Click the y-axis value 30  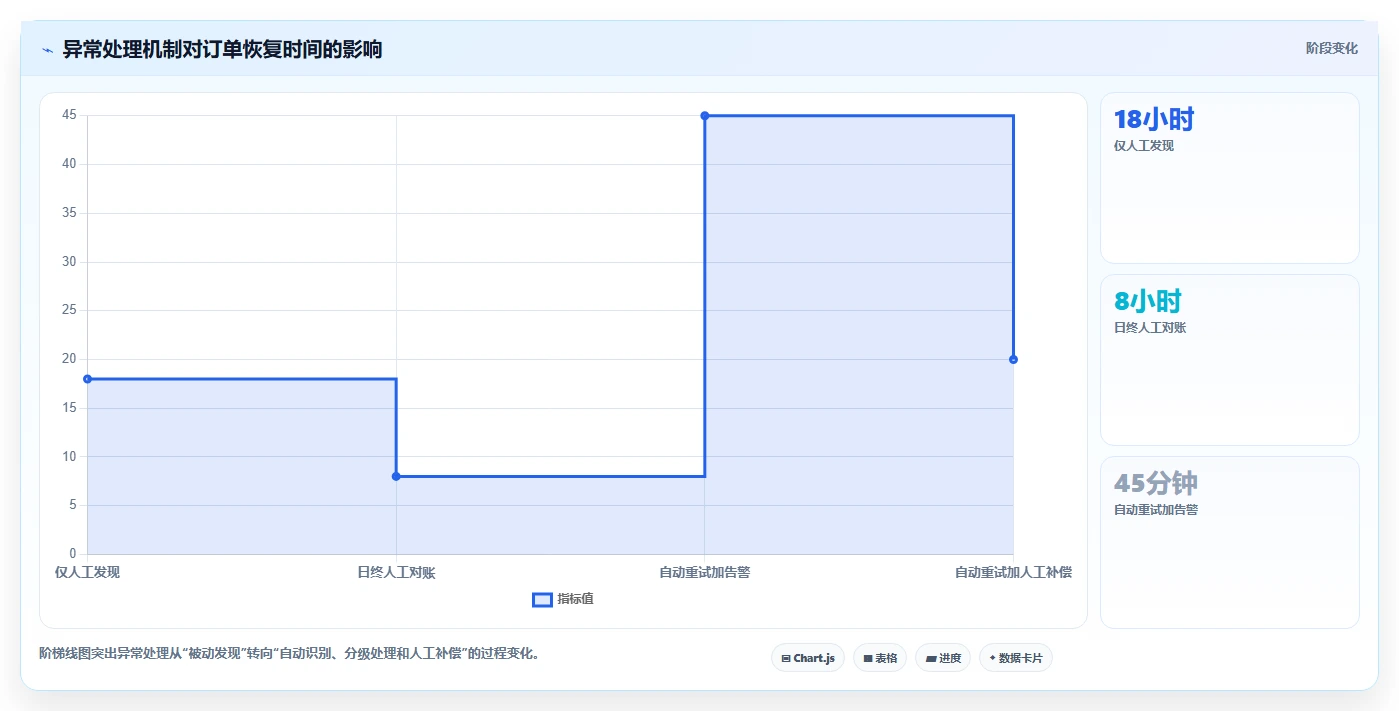69,262
